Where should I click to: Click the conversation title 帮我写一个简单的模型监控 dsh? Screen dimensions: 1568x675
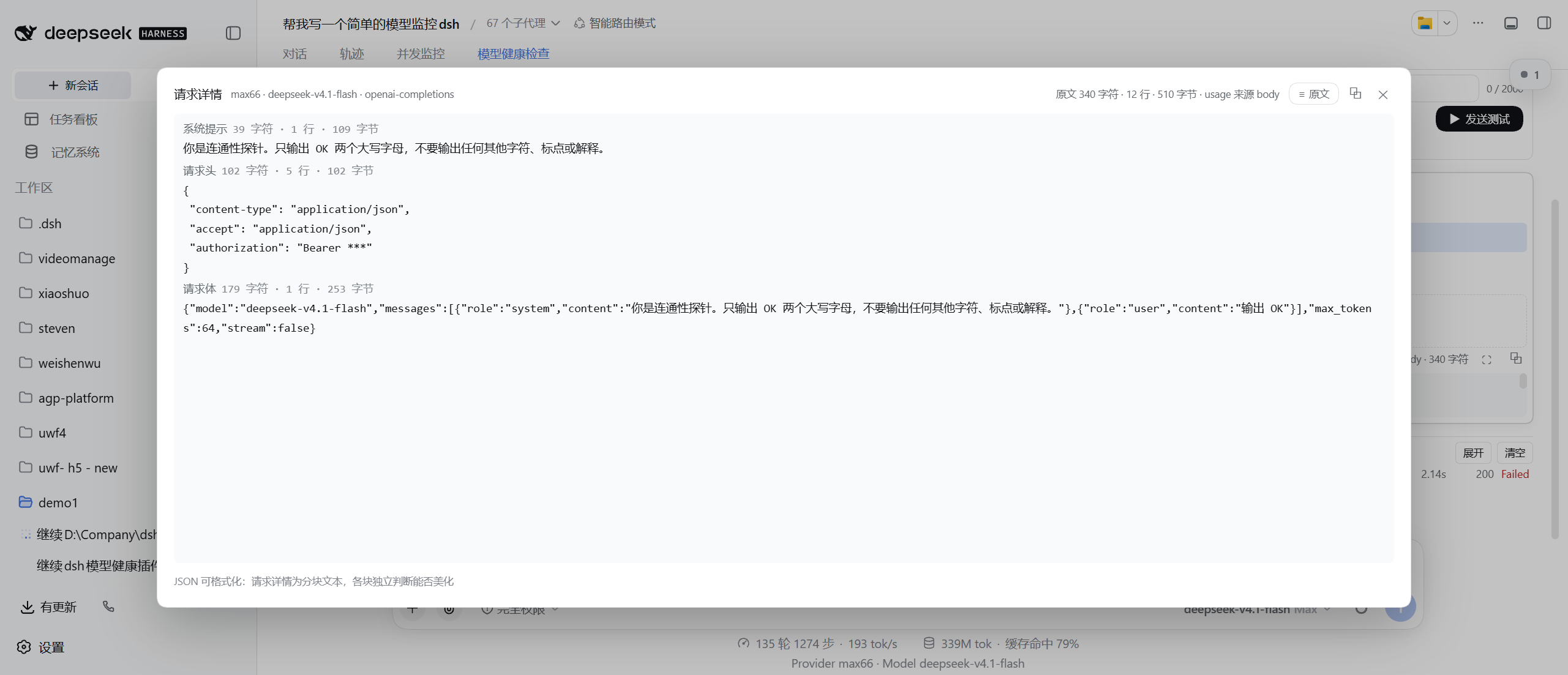point(371,24)
